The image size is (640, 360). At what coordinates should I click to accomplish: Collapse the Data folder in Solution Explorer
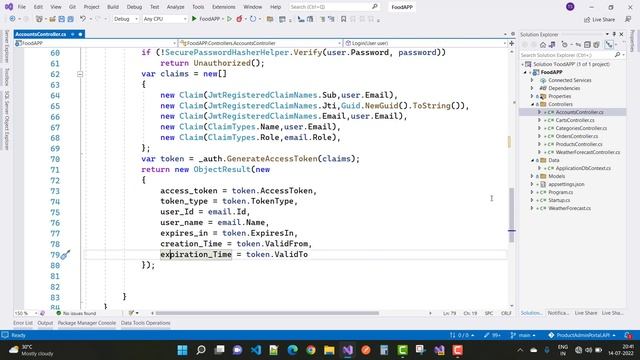coord(533,160)
